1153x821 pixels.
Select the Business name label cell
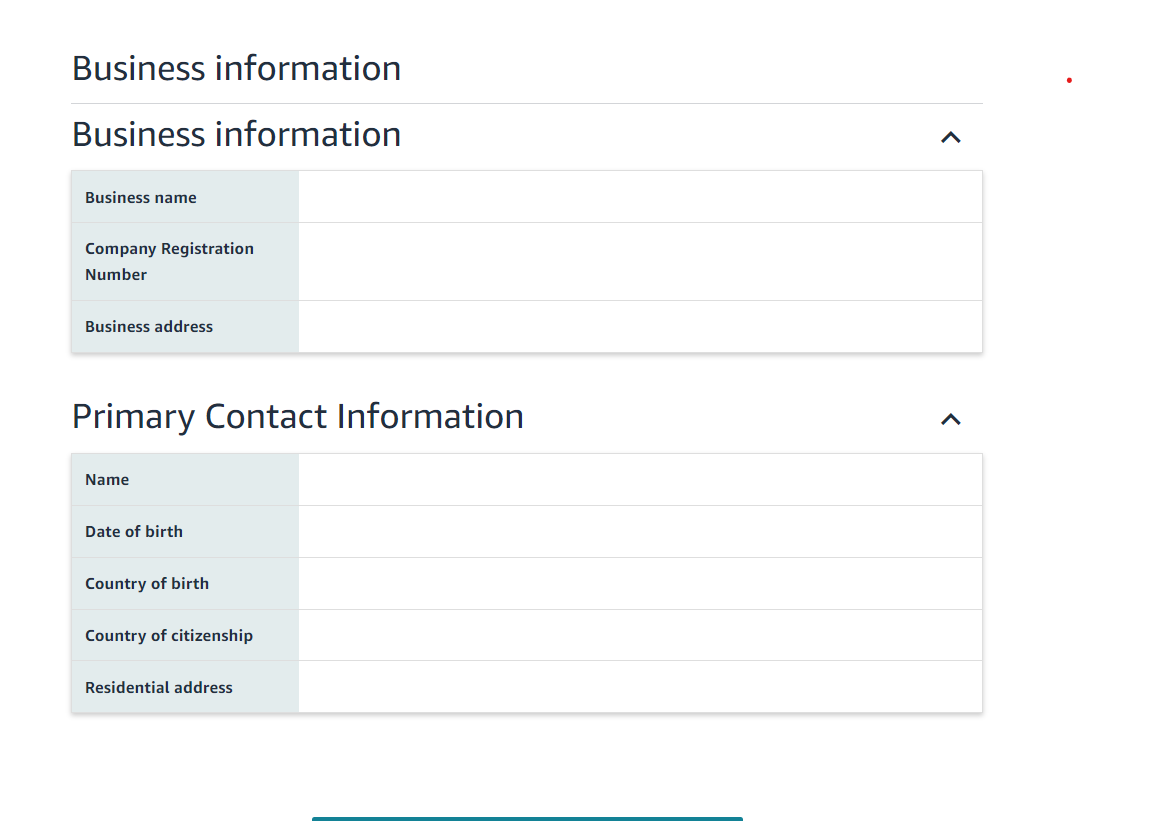(x=185, y=197)
